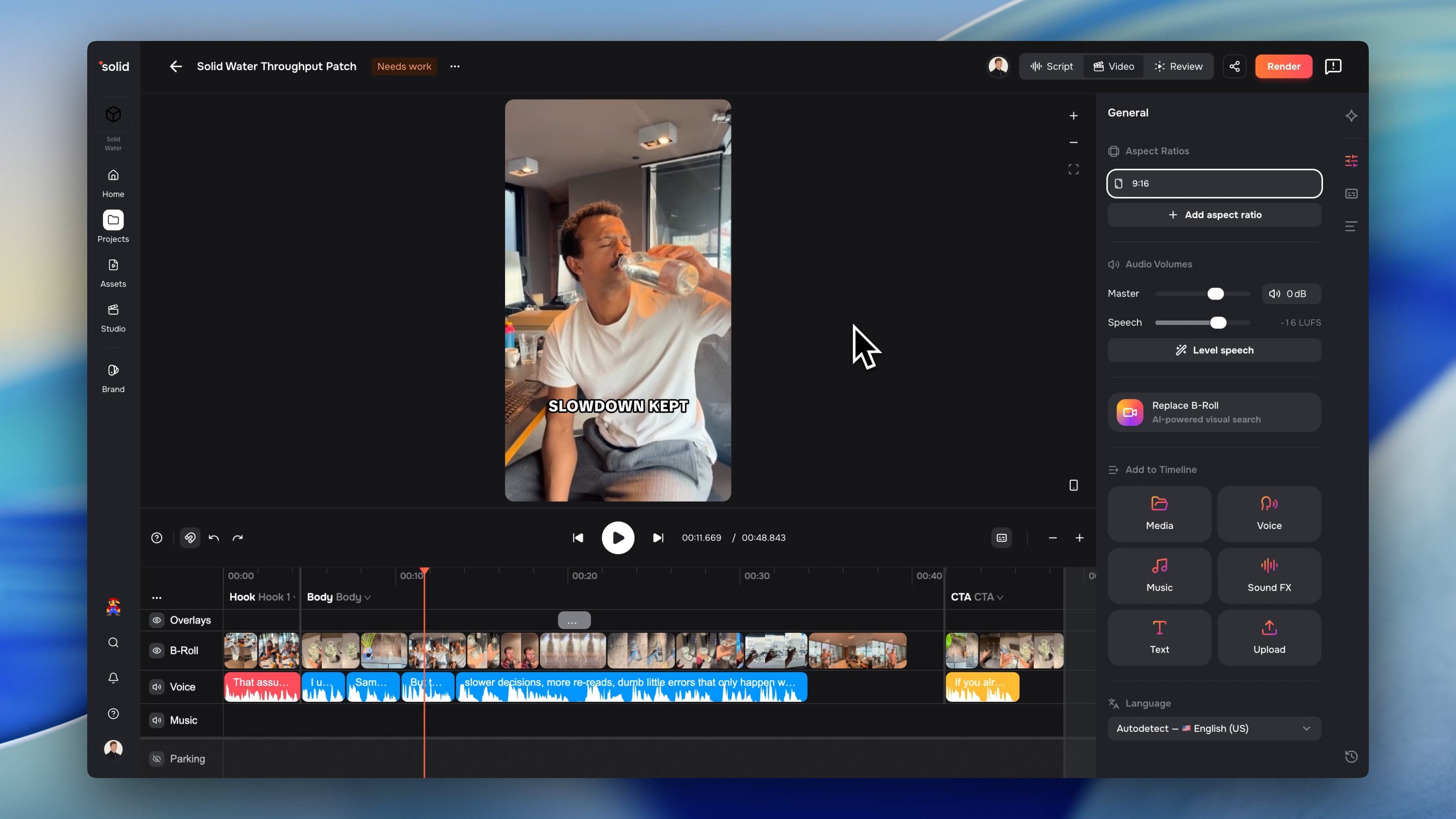Toggle Parking track visibility

tap(157, 758)
